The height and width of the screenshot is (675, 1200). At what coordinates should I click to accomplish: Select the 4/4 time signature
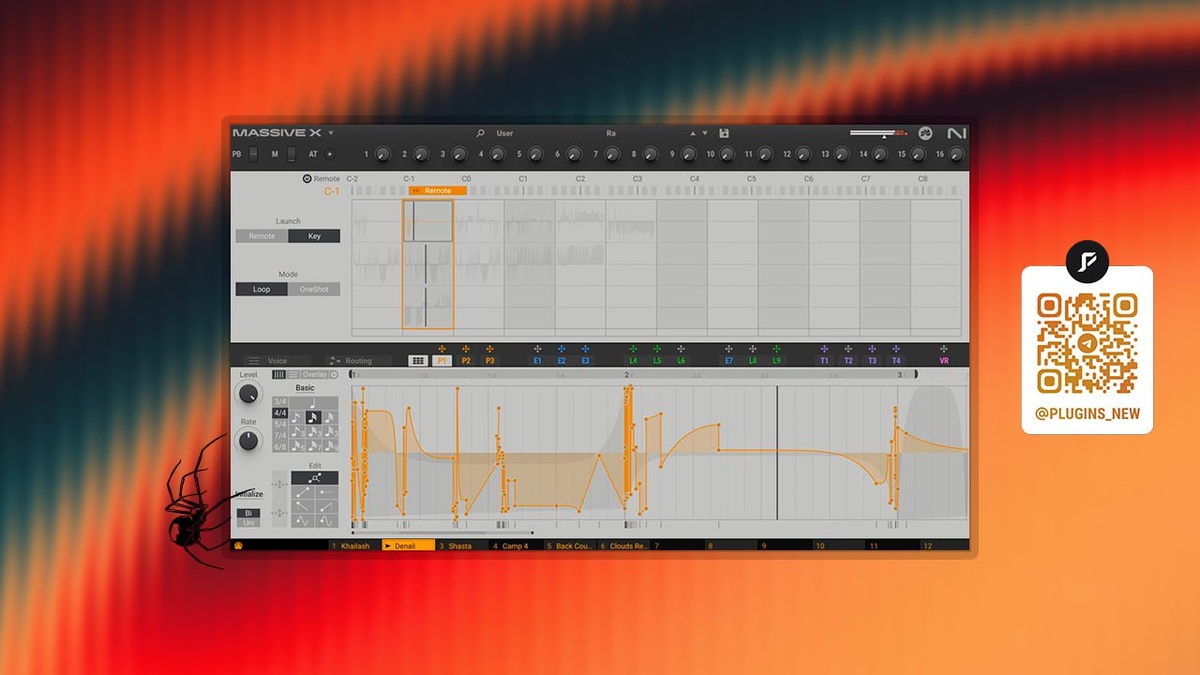point(280,413)
